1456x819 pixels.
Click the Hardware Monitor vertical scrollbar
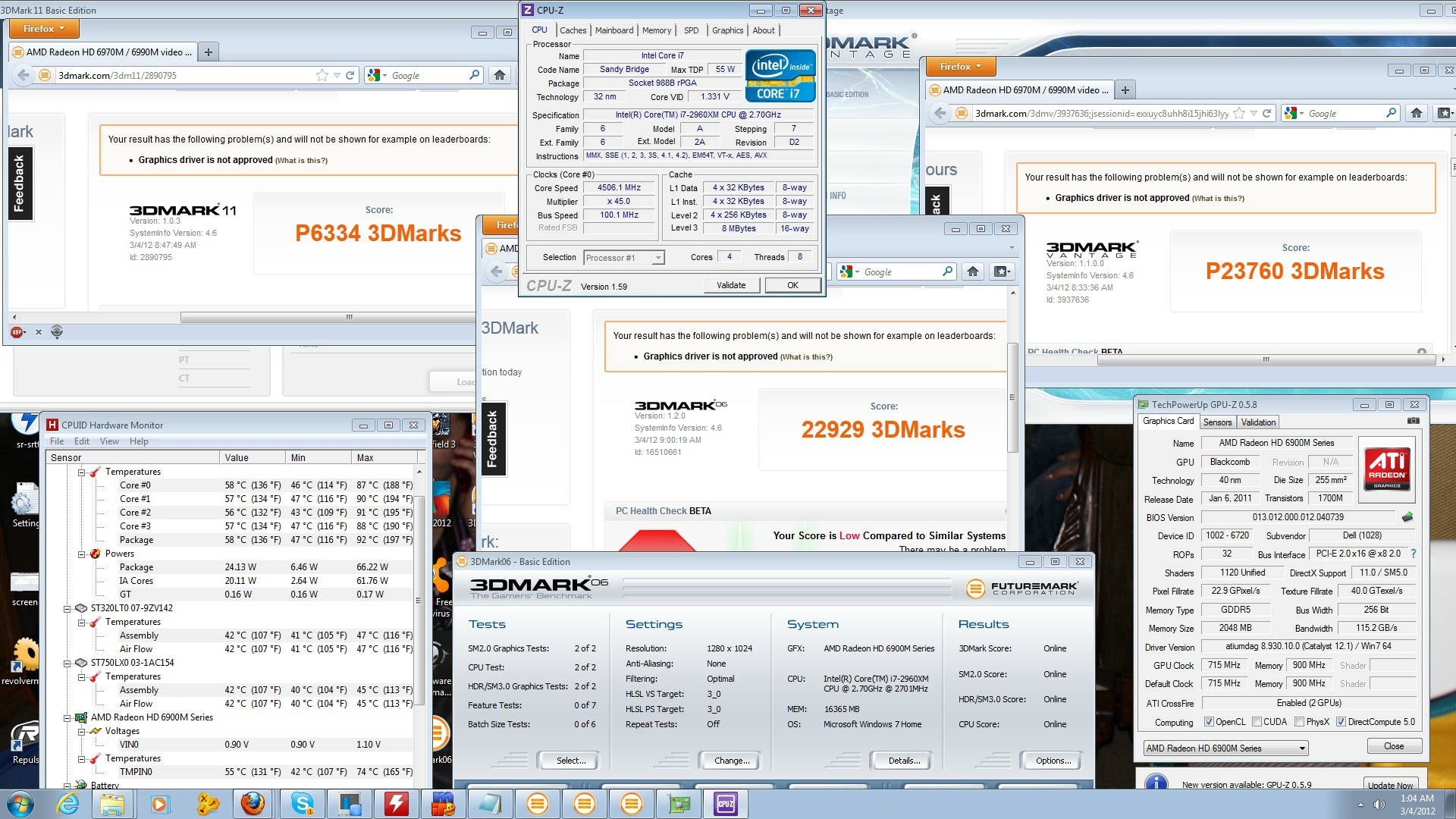(419, 599)
